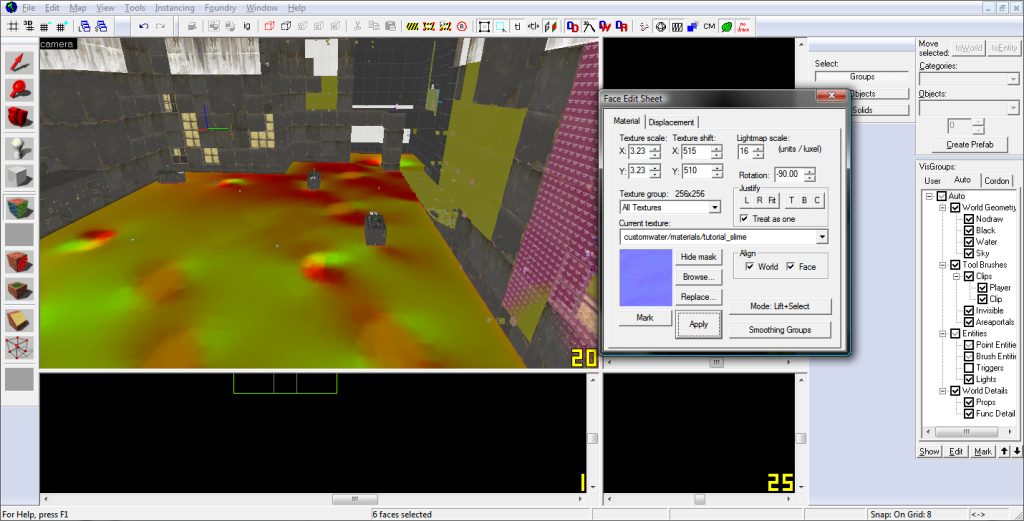The image size is (1024, 521).
Task: Select the Selection arrow tool
Action: [x=19, y=62]
